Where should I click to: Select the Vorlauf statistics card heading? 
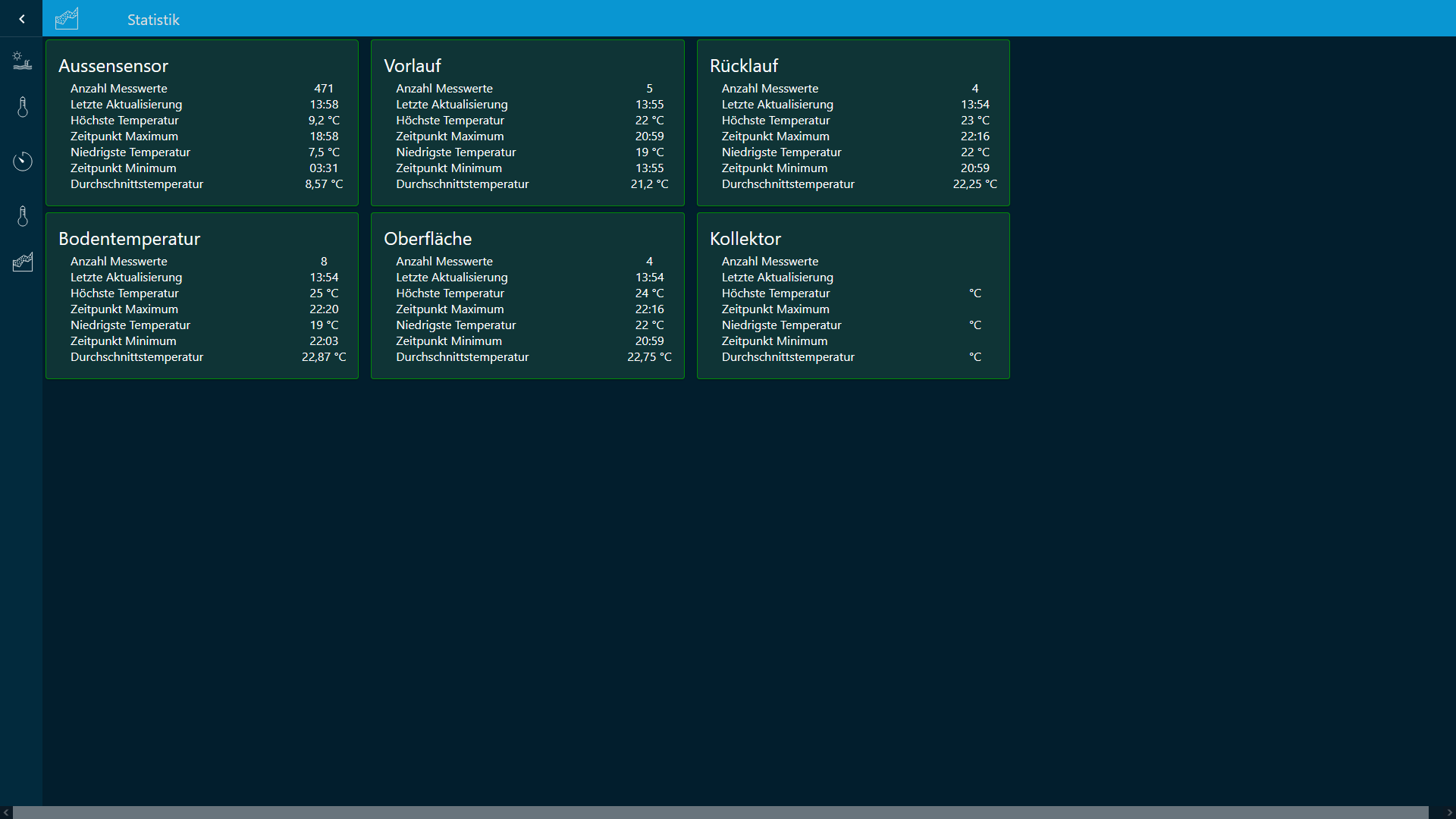(412, 66)
